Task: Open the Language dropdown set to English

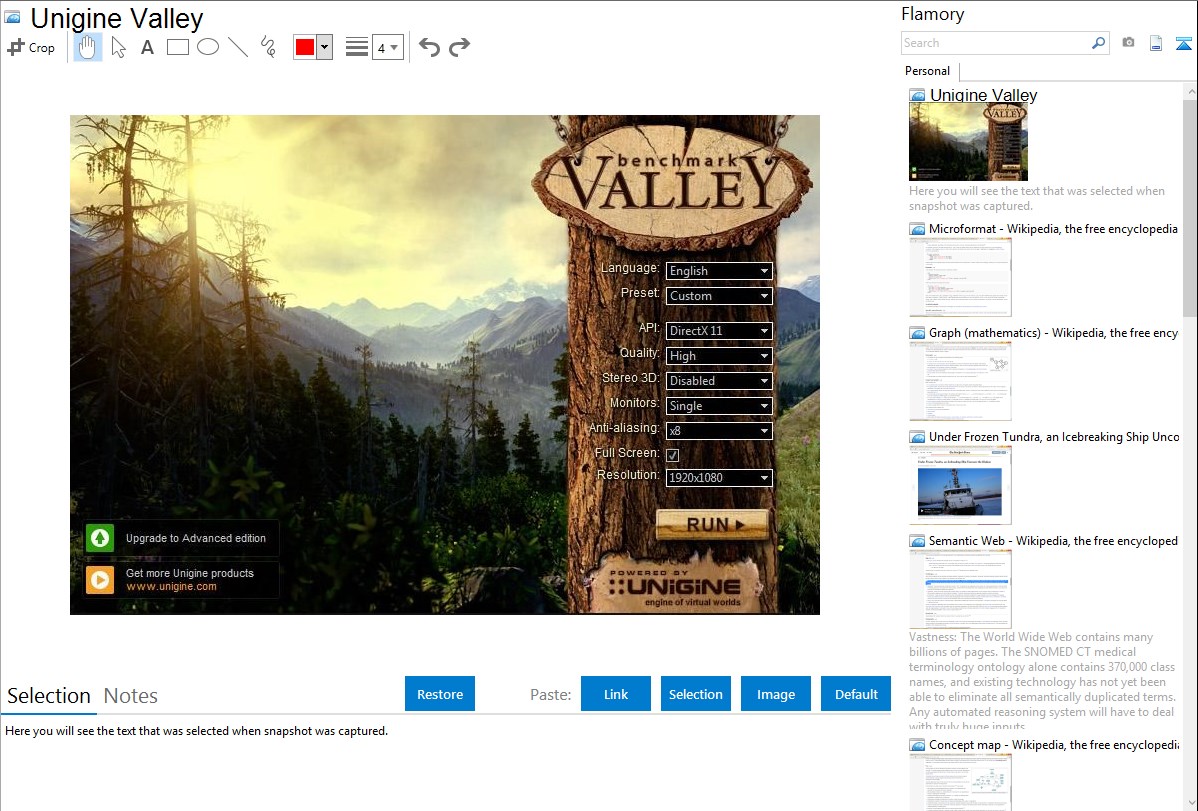Action: 719,271
